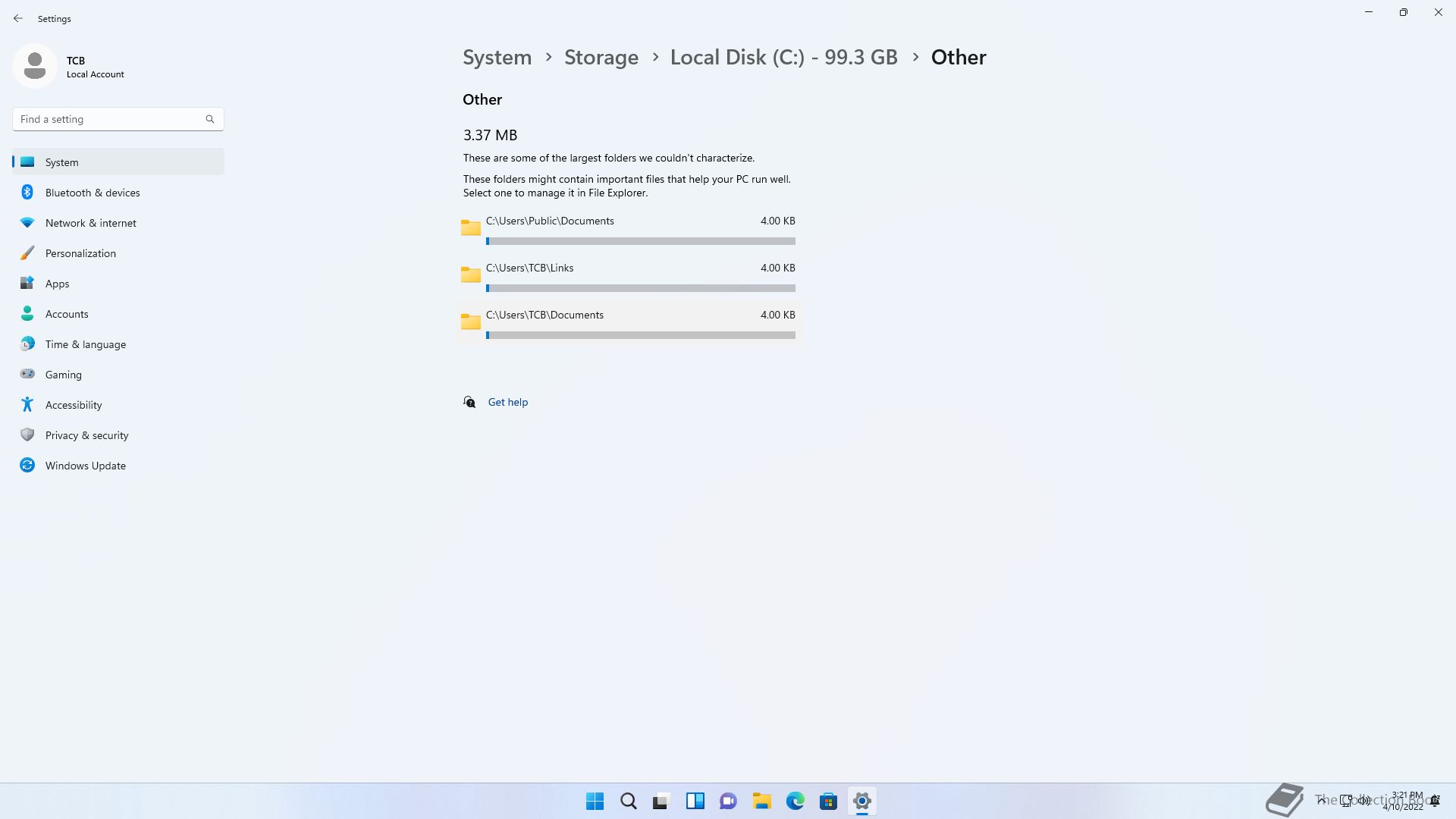Click the Get help link

[507, 402]
